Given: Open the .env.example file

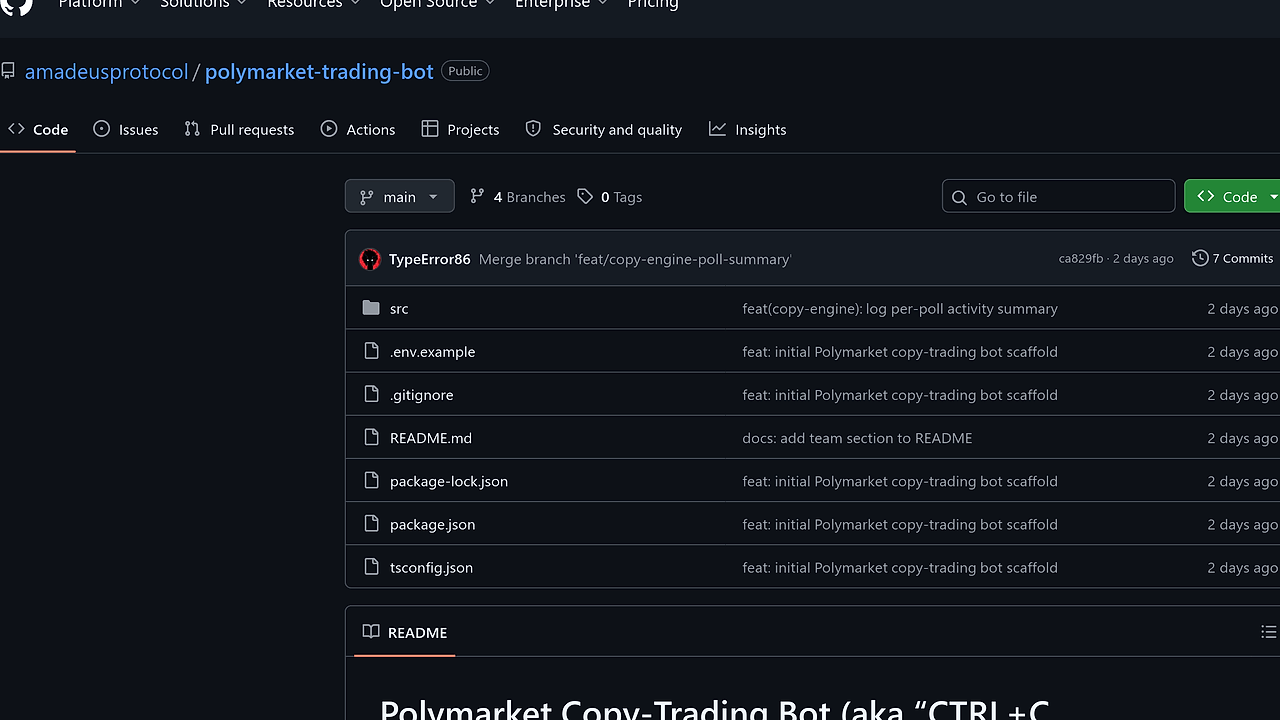Looking at the screenshot, I should pos(432,351).
